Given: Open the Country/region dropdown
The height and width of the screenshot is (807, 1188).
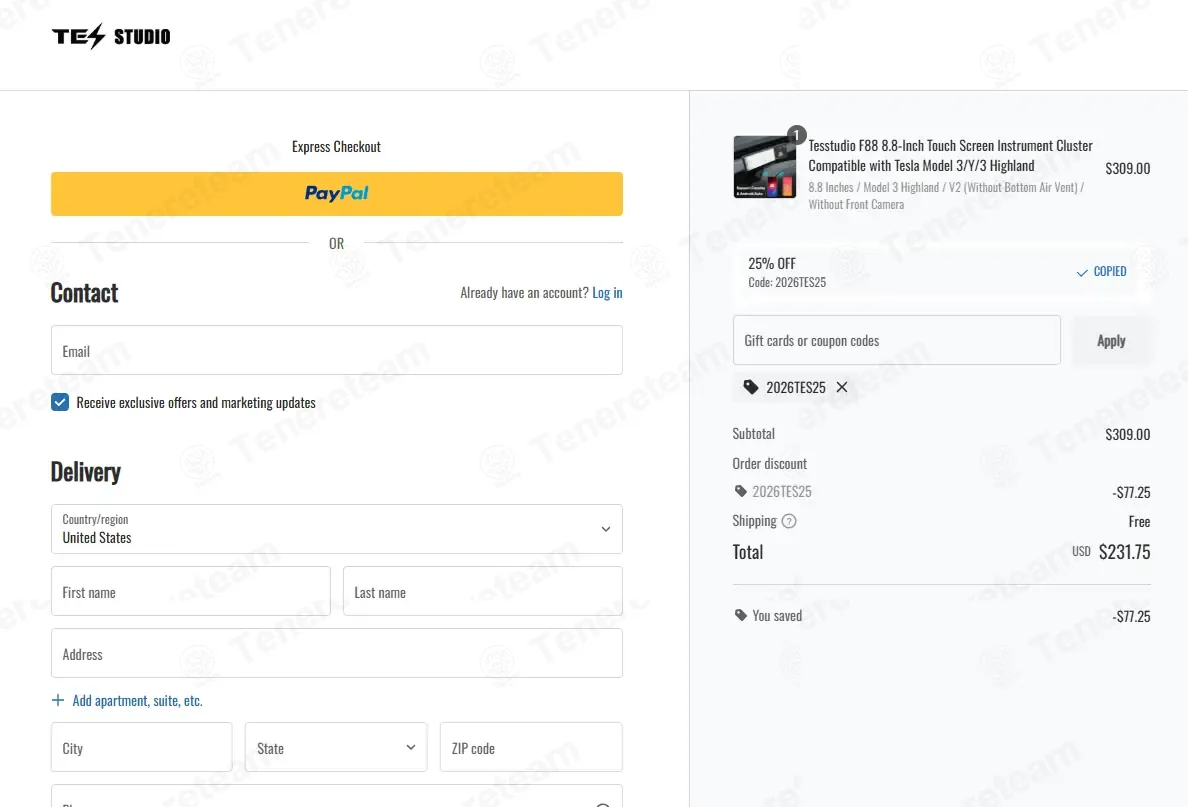Looking at the screenshot, I should tap(336, 529).
